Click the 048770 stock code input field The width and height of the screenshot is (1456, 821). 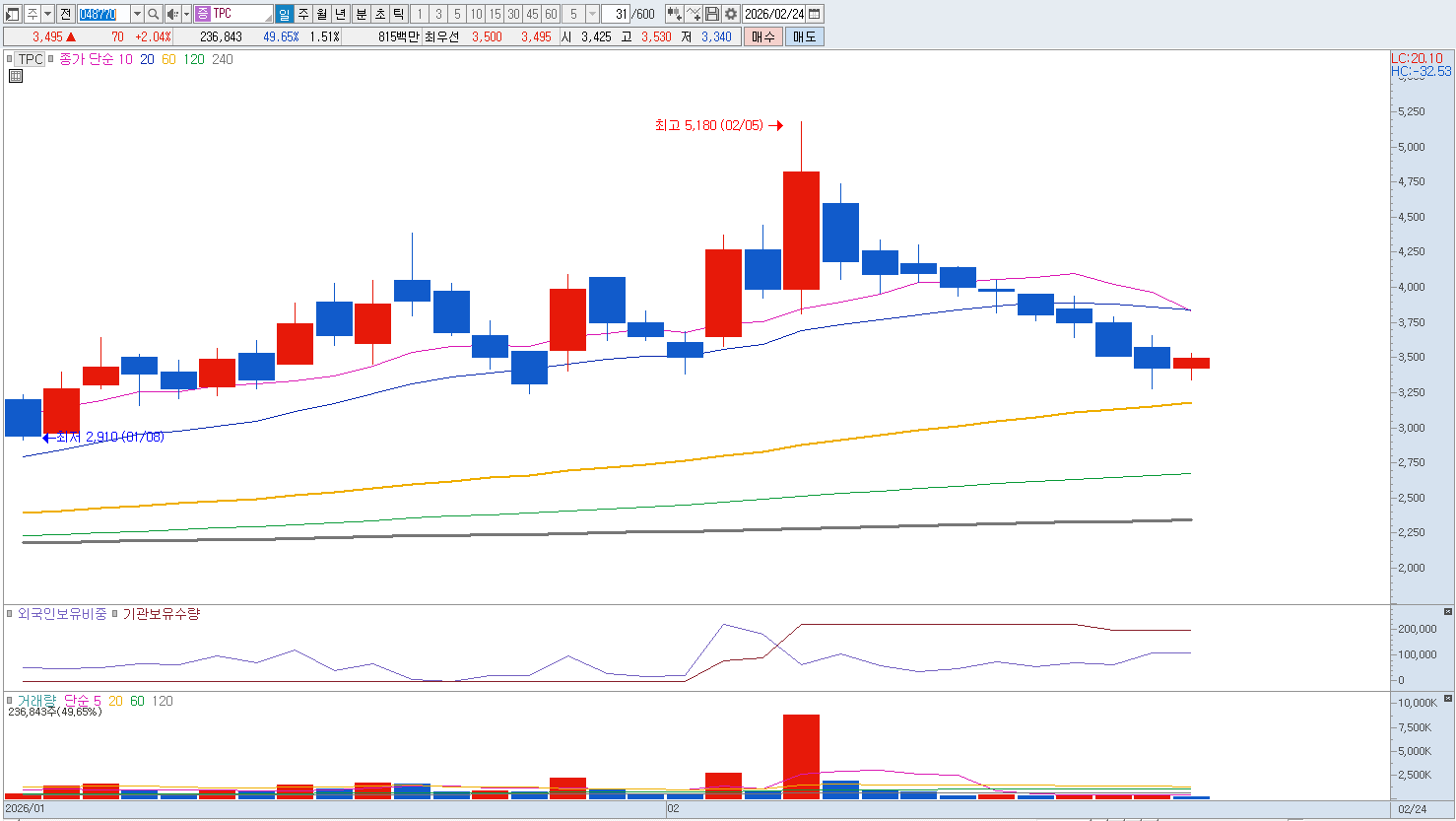click(102, 14)
